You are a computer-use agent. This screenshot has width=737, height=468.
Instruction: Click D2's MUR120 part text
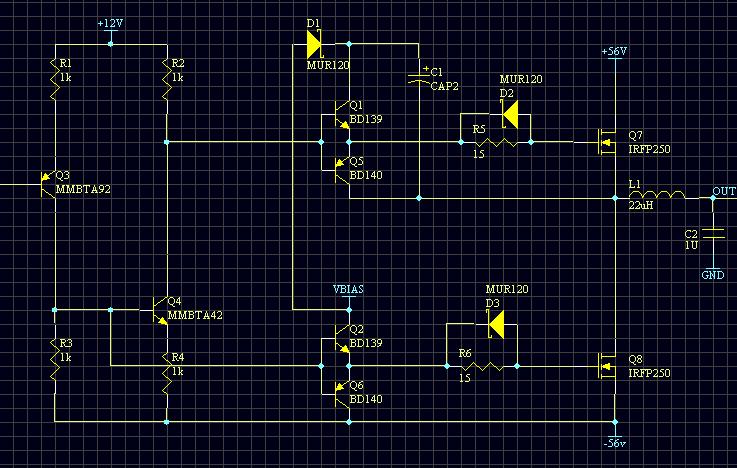tap(521, 79)
